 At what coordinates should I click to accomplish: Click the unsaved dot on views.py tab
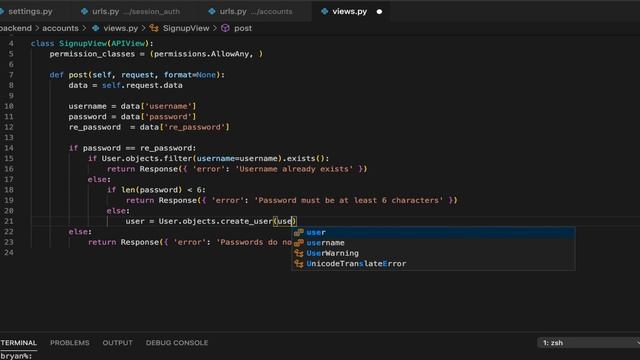coord(379,12)
